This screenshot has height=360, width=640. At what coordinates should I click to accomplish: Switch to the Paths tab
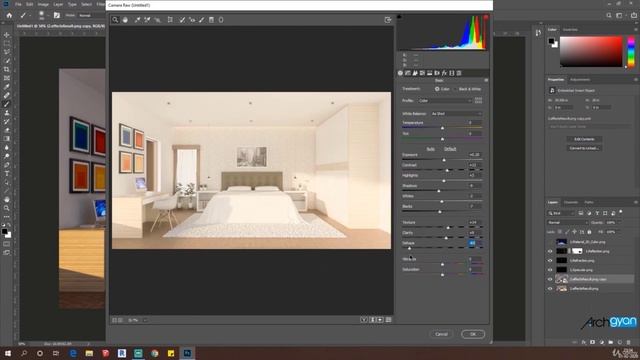(589, 202)
